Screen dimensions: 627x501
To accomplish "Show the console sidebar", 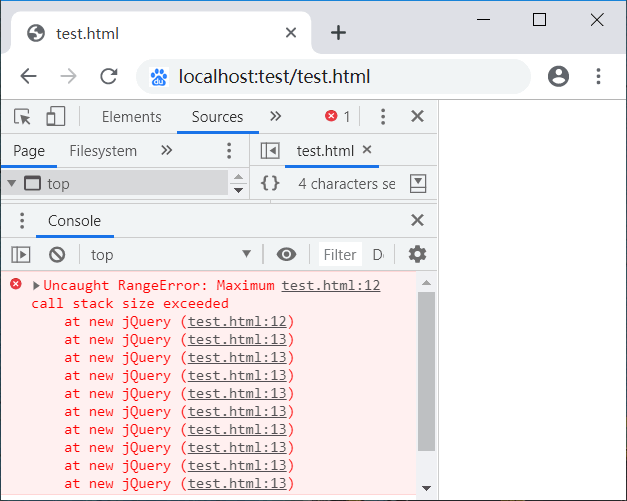I will point(20,254).
